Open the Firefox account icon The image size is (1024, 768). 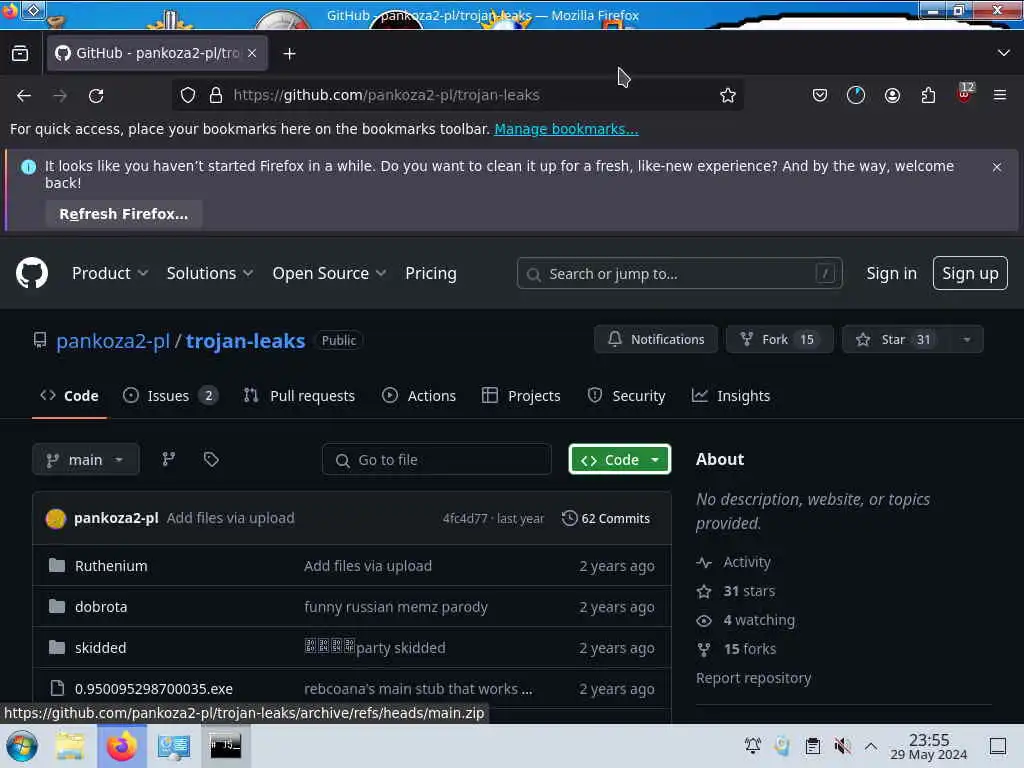coord(892,95)
